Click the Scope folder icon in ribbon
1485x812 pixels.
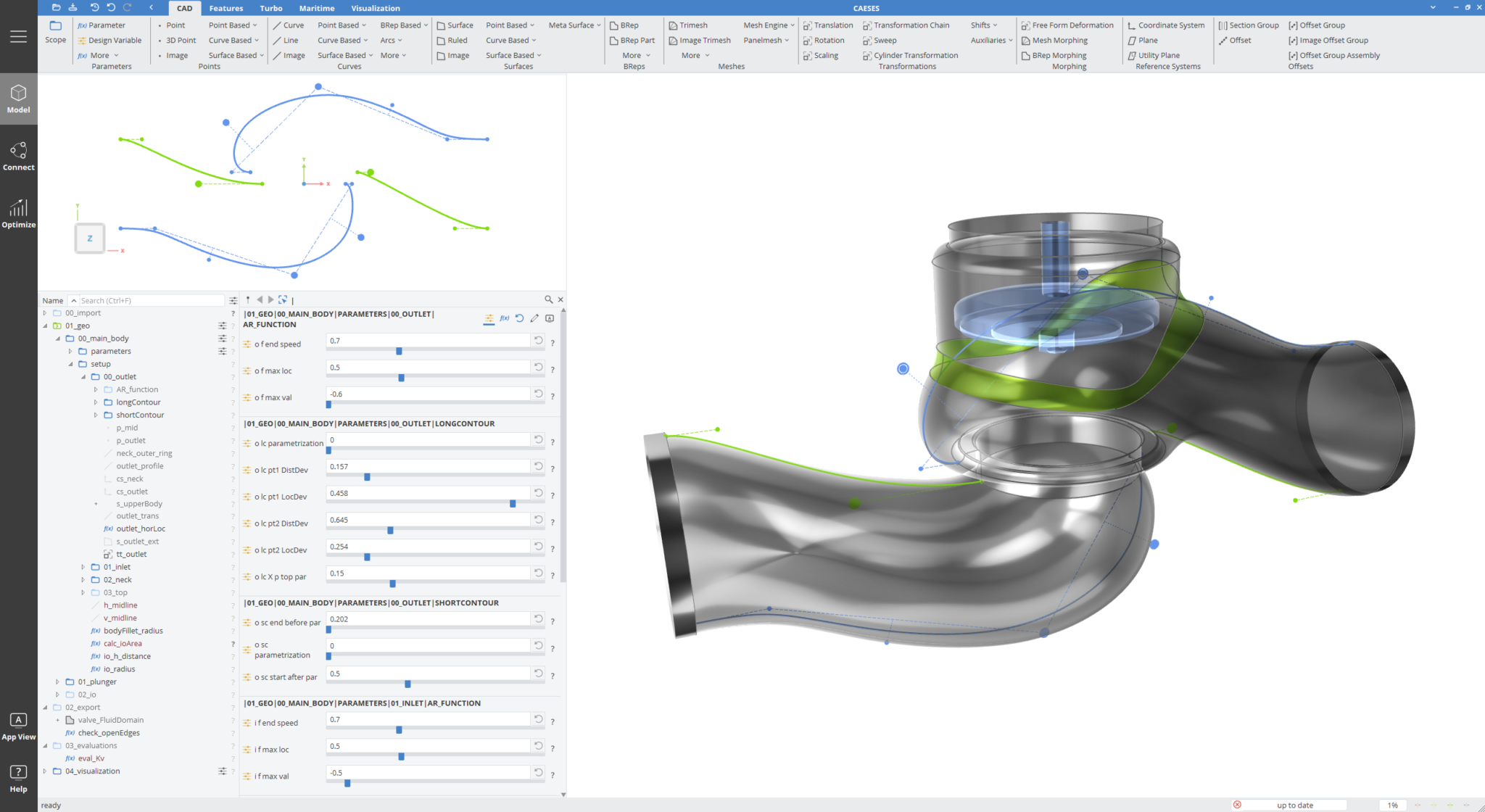55,25
